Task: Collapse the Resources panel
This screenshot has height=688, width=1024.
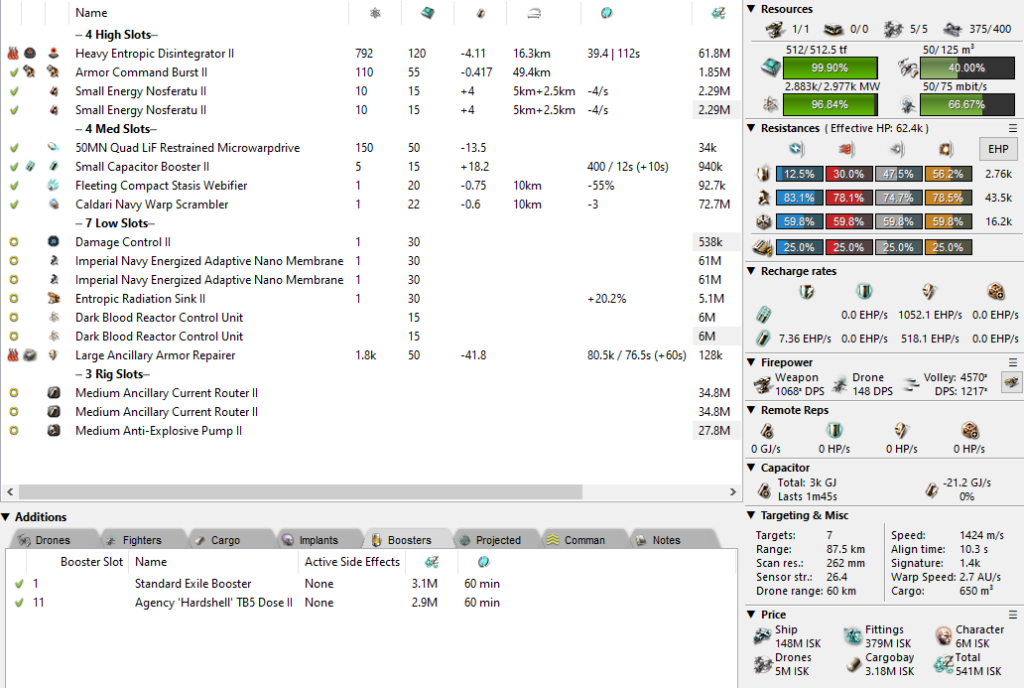Action: pos(752,9)
